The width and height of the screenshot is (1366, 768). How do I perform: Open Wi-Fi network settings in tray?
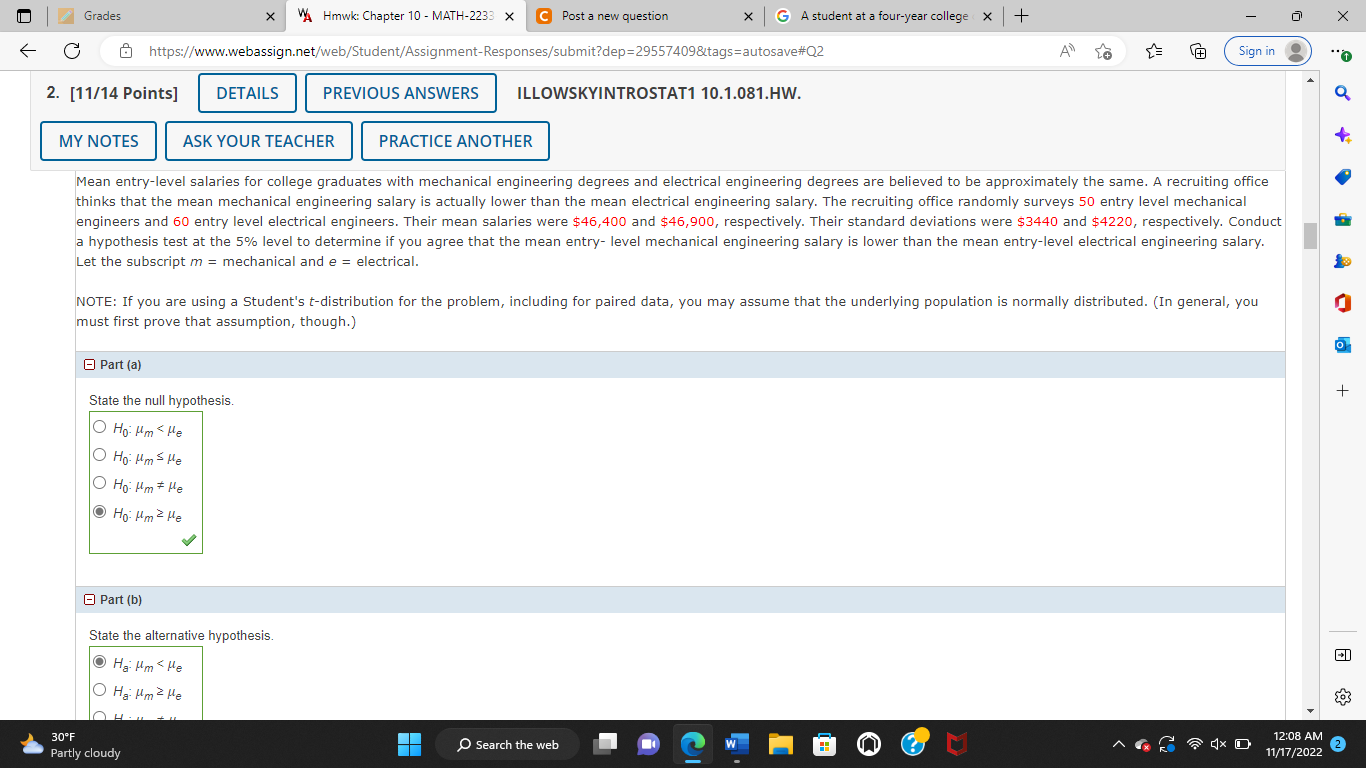click(x=1193, y=744)
